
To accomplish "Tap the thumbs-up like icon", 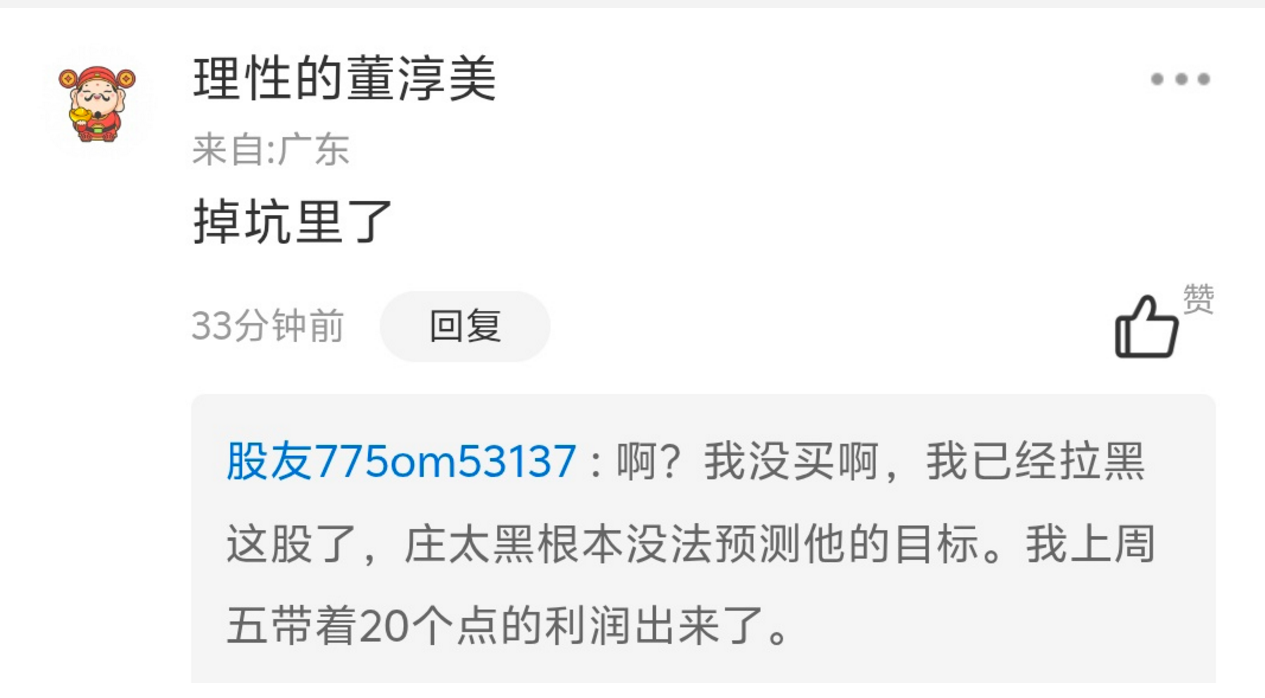I will tap(1147, 327).
